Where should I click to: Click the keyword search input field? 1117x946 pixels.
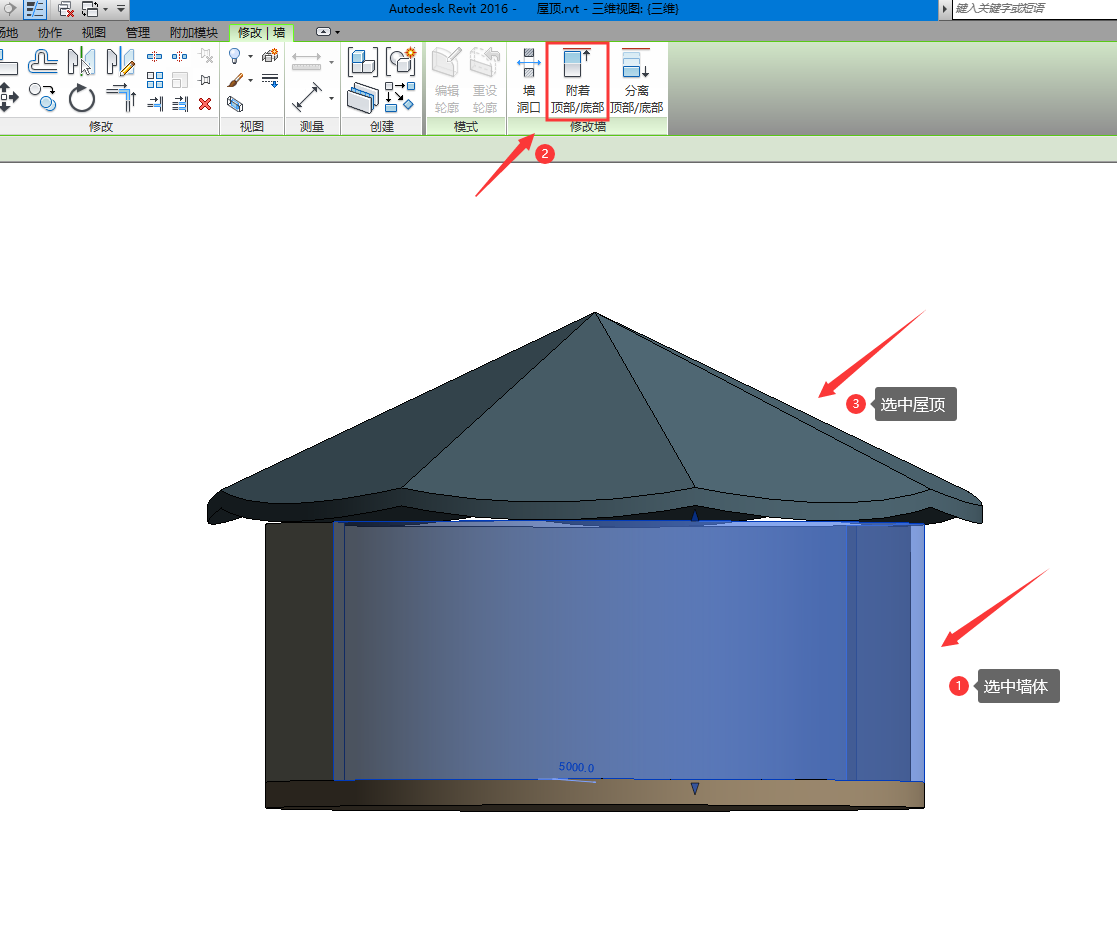tap(1034, 9)
